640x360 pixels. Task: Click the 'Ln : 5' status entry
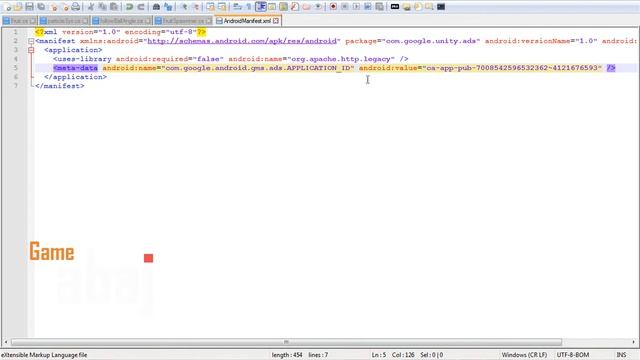[378, 355]
